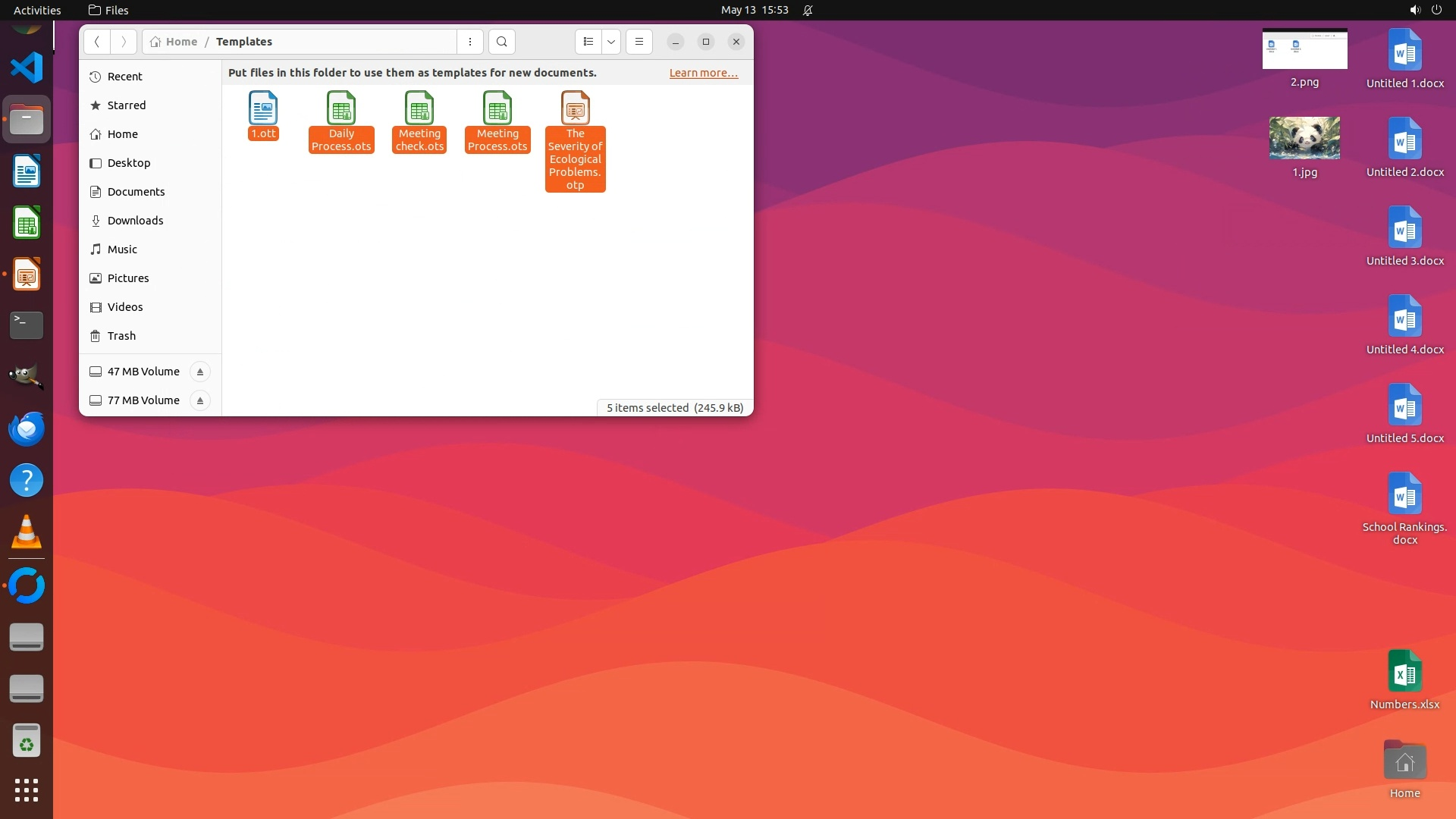Eject the 77 MB Volume
The image size is (1456, 819).
[x=200, y=400]
